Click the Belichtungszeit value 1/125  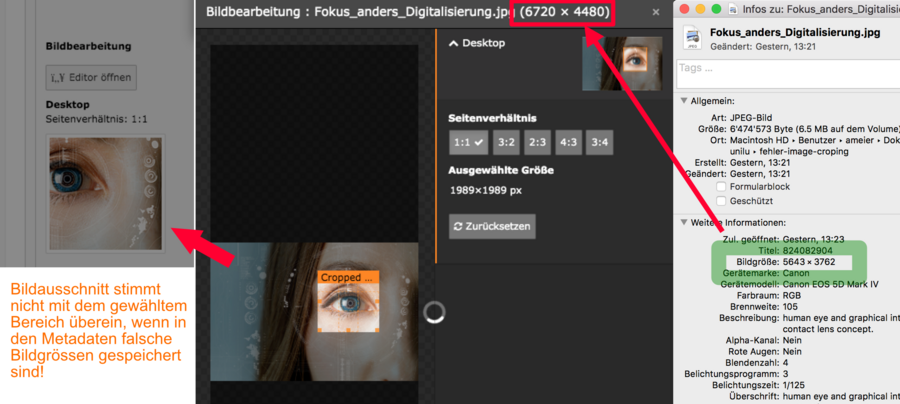coord(793,384)
